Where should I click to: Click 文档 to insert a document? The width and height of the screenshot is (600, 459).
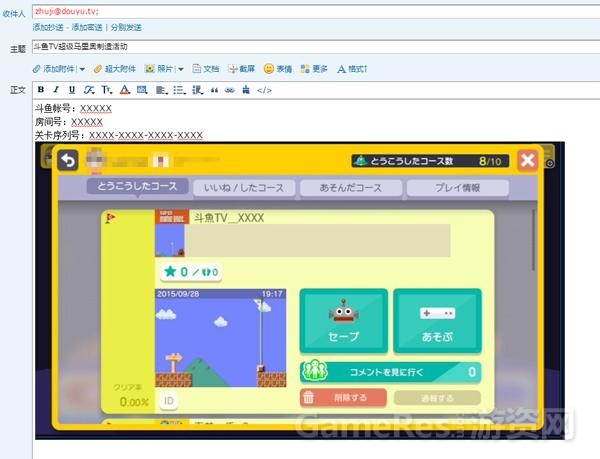tap(206, 69)
